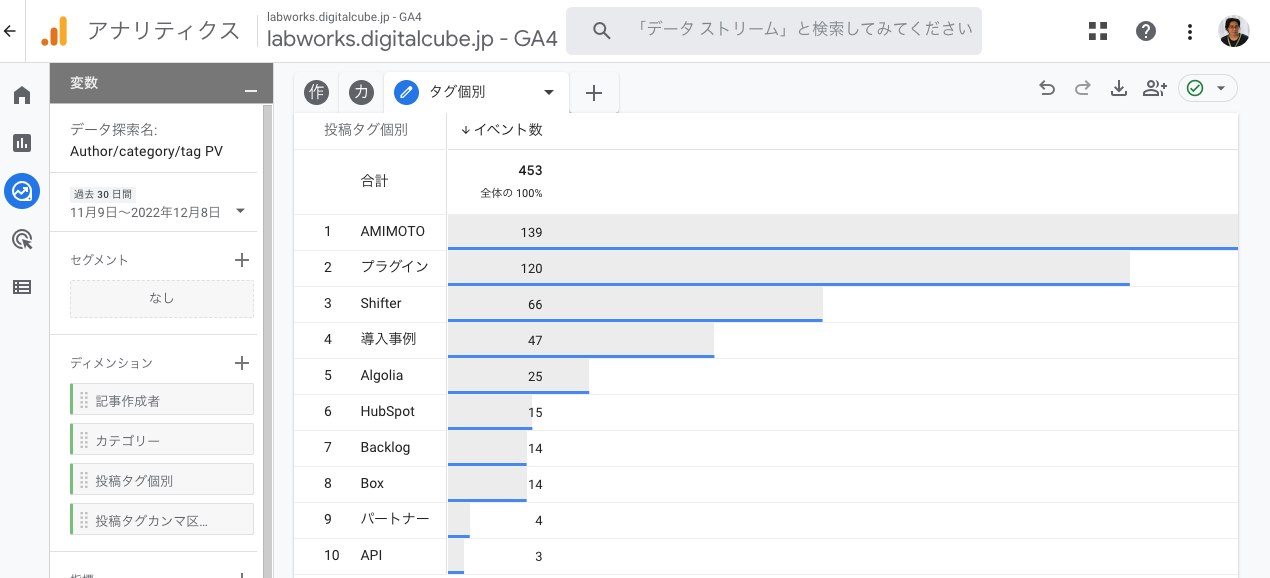The image size is (1270, 578).
Task: Select the AMIMOTO row label
Action: pyautogui.click(x=393, y=231)
